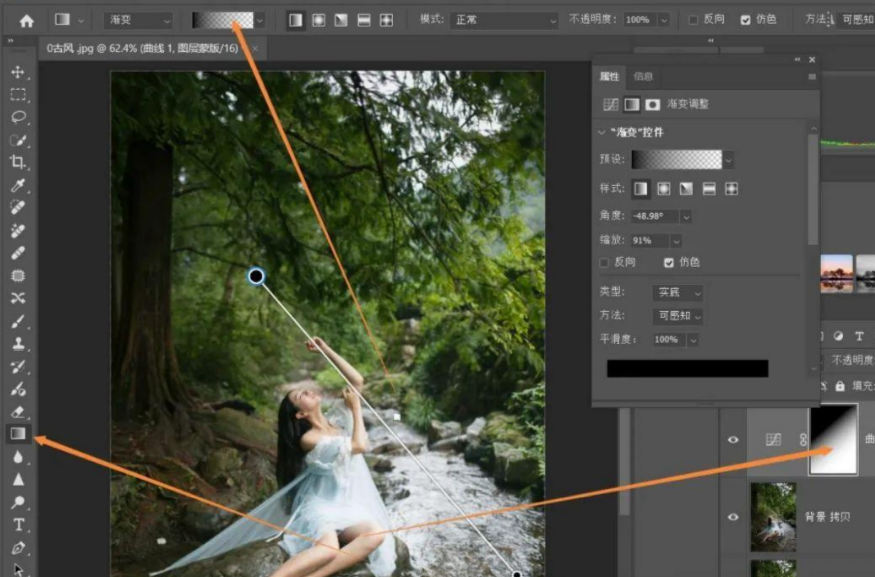
Task: Set 样式 to radial in 属性 panel
Action: [664, 189]
